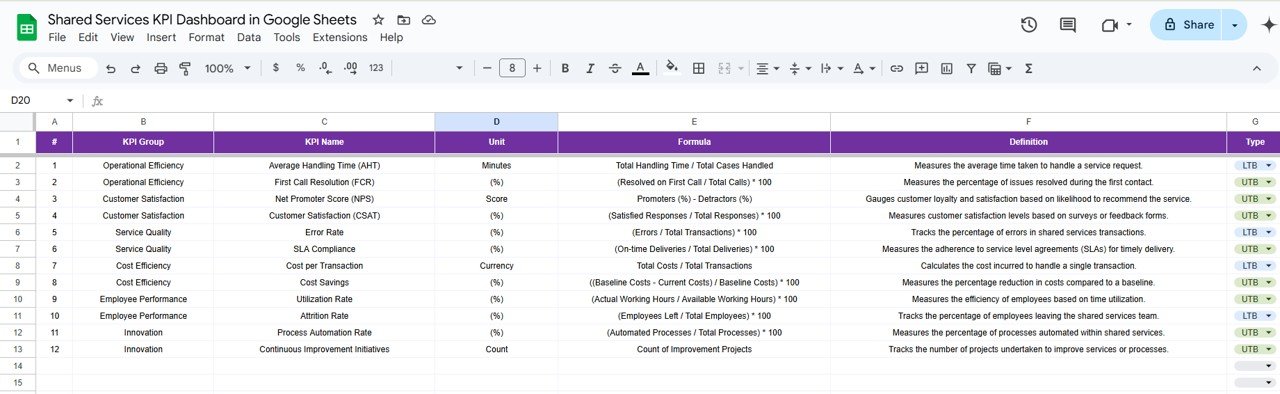Click the Google Sheets home icon
Viewport: 1280px width, 394px height.
27,27
